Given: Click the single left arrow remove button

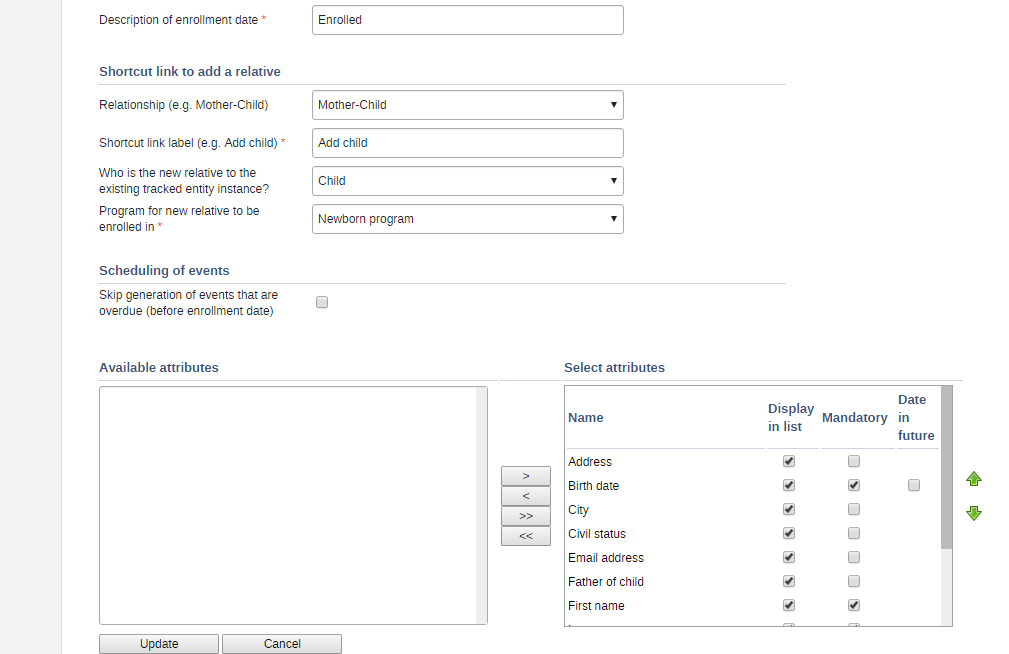Looking at the screenshot, I should point(526,496).
